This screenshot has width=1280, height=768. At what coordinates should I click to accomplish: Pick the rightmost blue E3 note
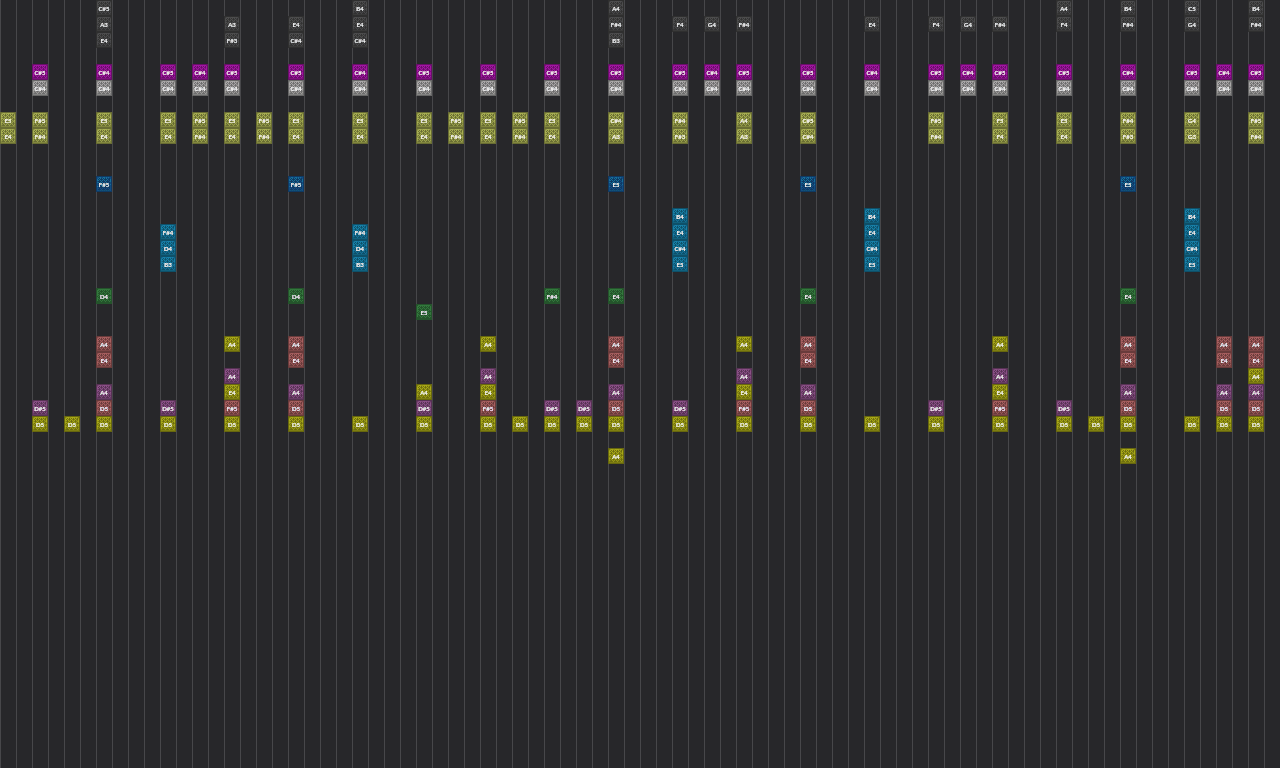[1192, 264]
